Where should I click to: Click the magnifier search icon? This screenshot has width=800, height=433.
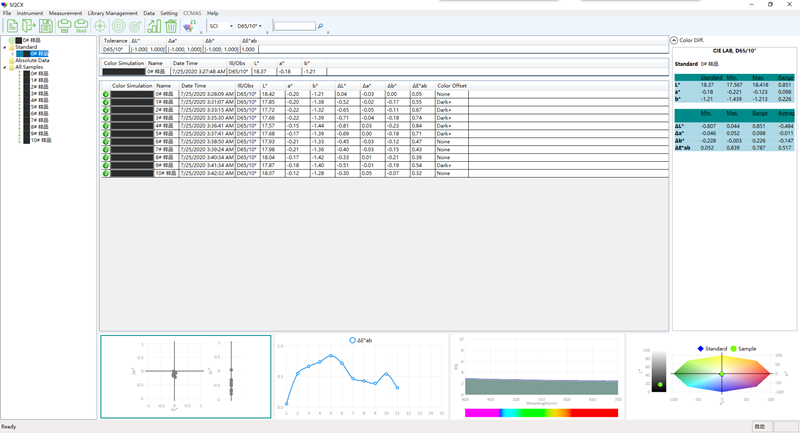(320, 26)
